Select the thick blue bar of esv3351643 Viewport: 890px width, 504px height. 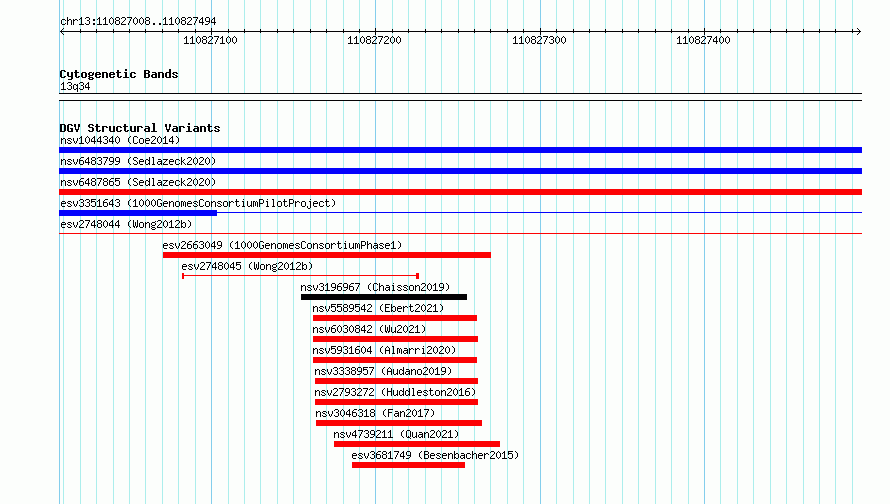(138, 213)
